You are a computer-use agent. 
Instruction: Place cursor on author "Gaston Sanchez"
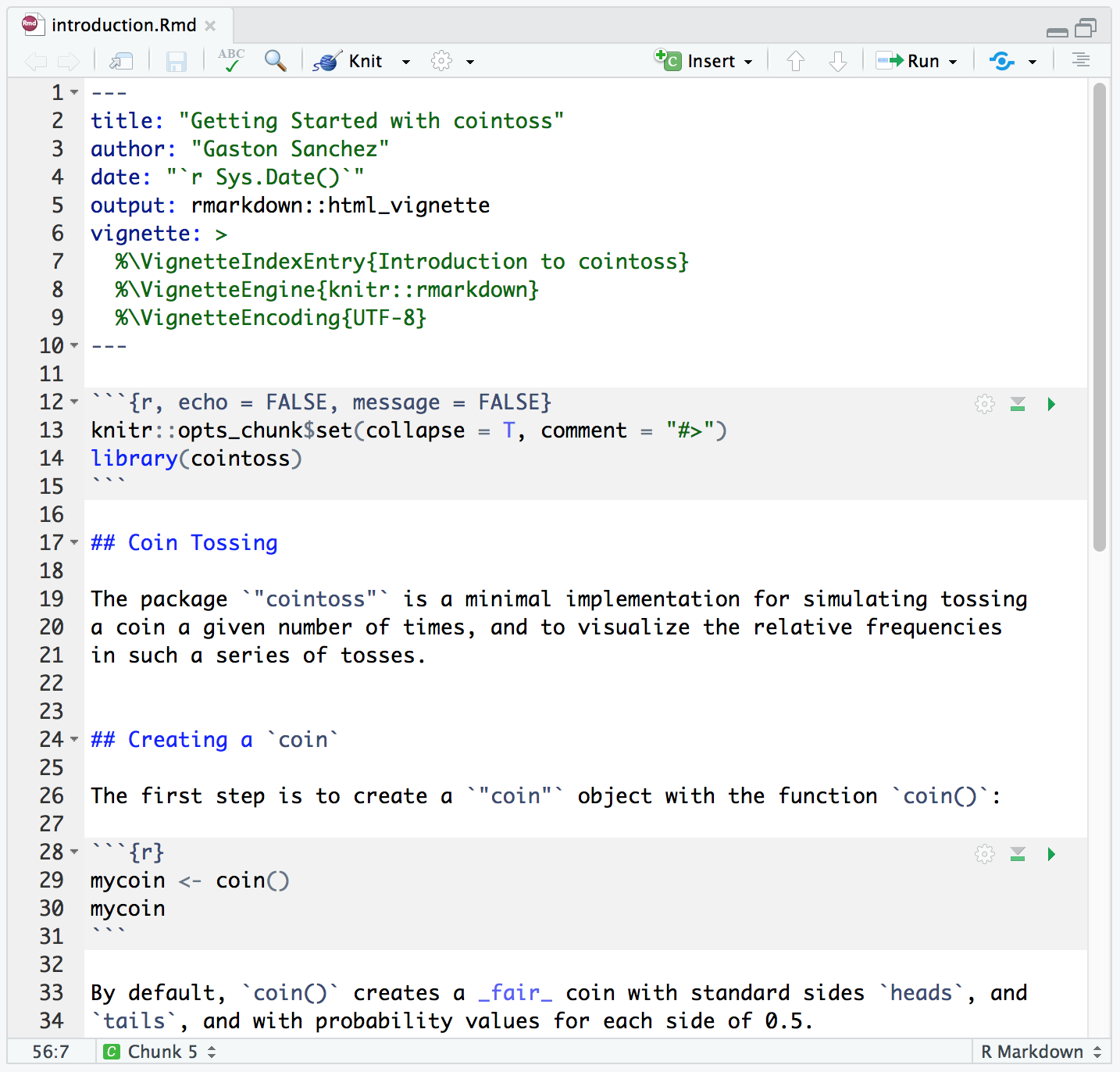[x=290, y=149]
